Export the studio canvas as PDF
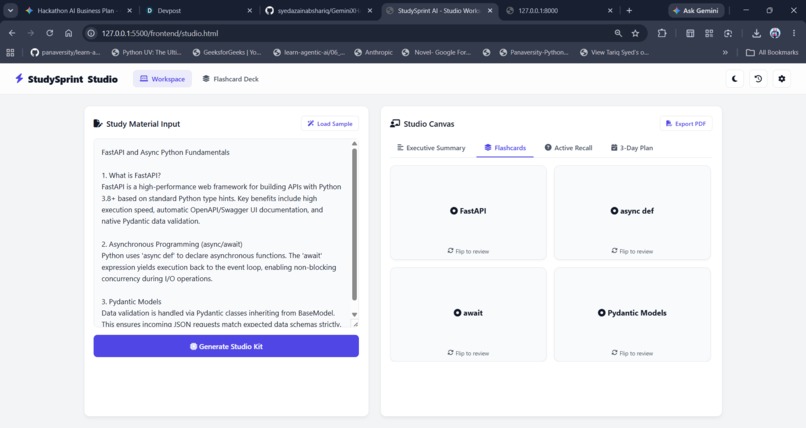806x428 pixels. click(x=686, y=124)
